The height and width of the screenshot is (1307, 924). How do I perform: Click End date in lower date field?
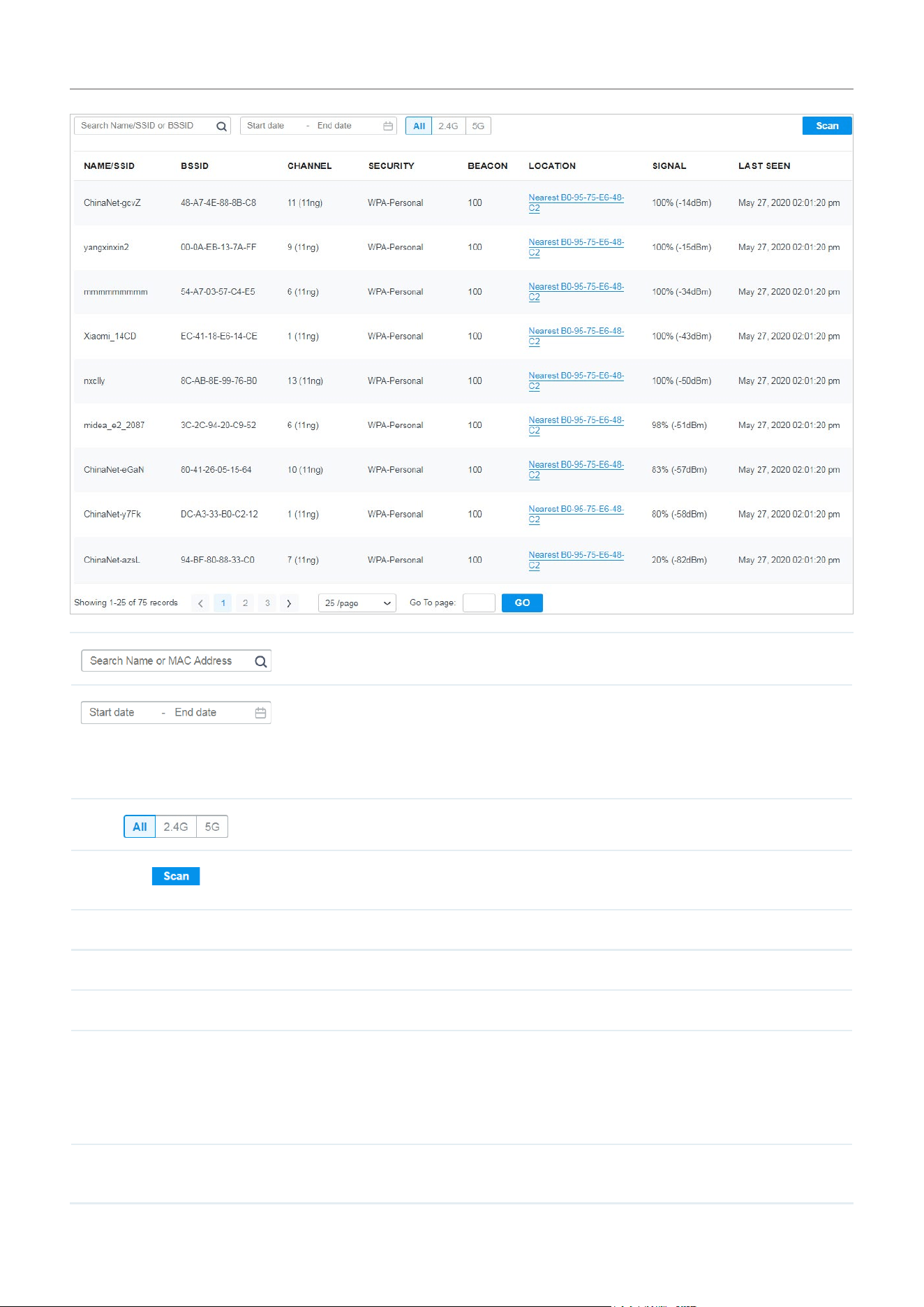tap(195, 713)
